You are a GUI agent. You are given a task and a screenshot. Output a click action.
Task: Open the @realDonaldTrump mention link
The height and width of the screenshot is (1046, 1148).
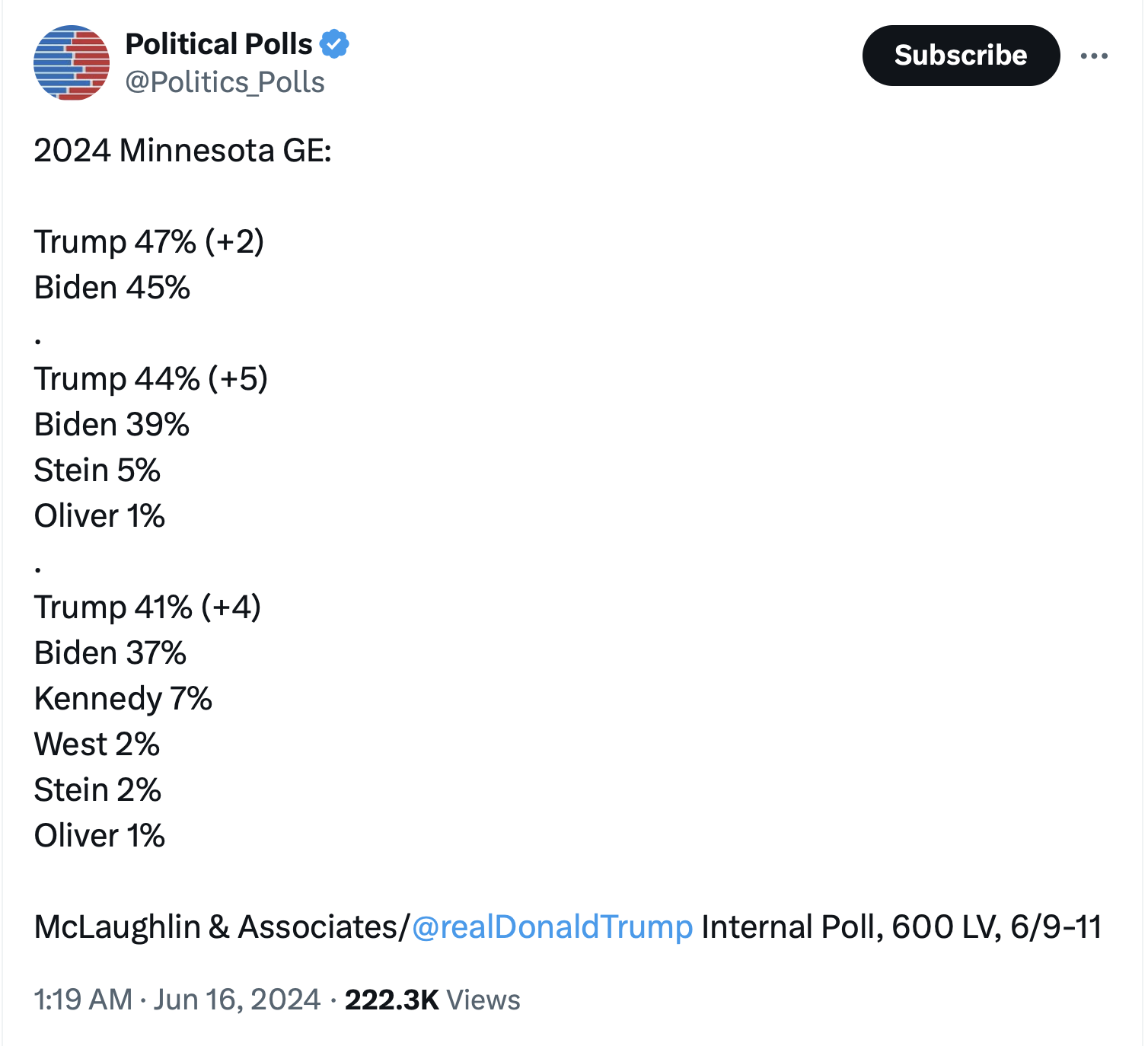pyautogui.click(x=552, y=926)
